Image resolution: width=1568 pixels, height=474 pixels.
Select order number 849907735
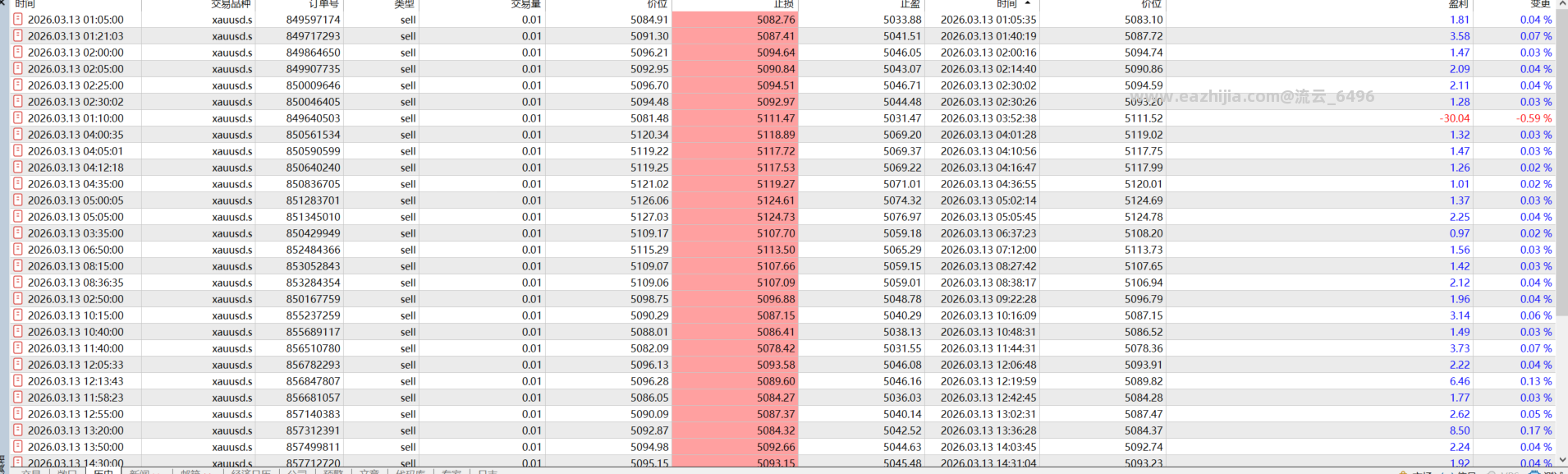coord(313,69)
